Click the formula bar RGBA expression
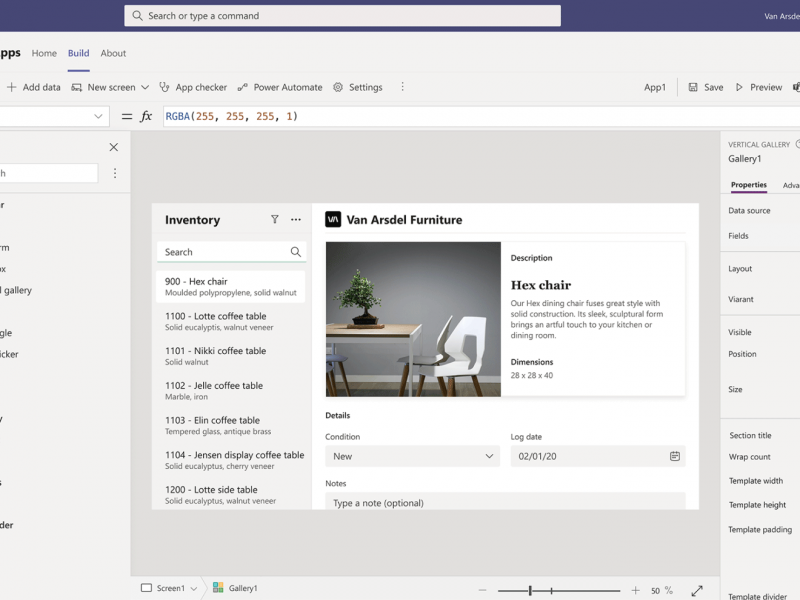The image size is (800, 600). (x=231, y=116)
